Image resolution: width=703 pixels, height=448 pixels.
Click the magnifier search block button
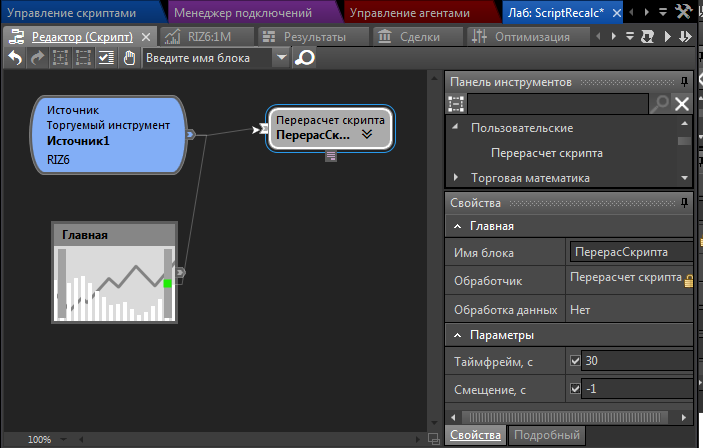[x=304, y=58]
